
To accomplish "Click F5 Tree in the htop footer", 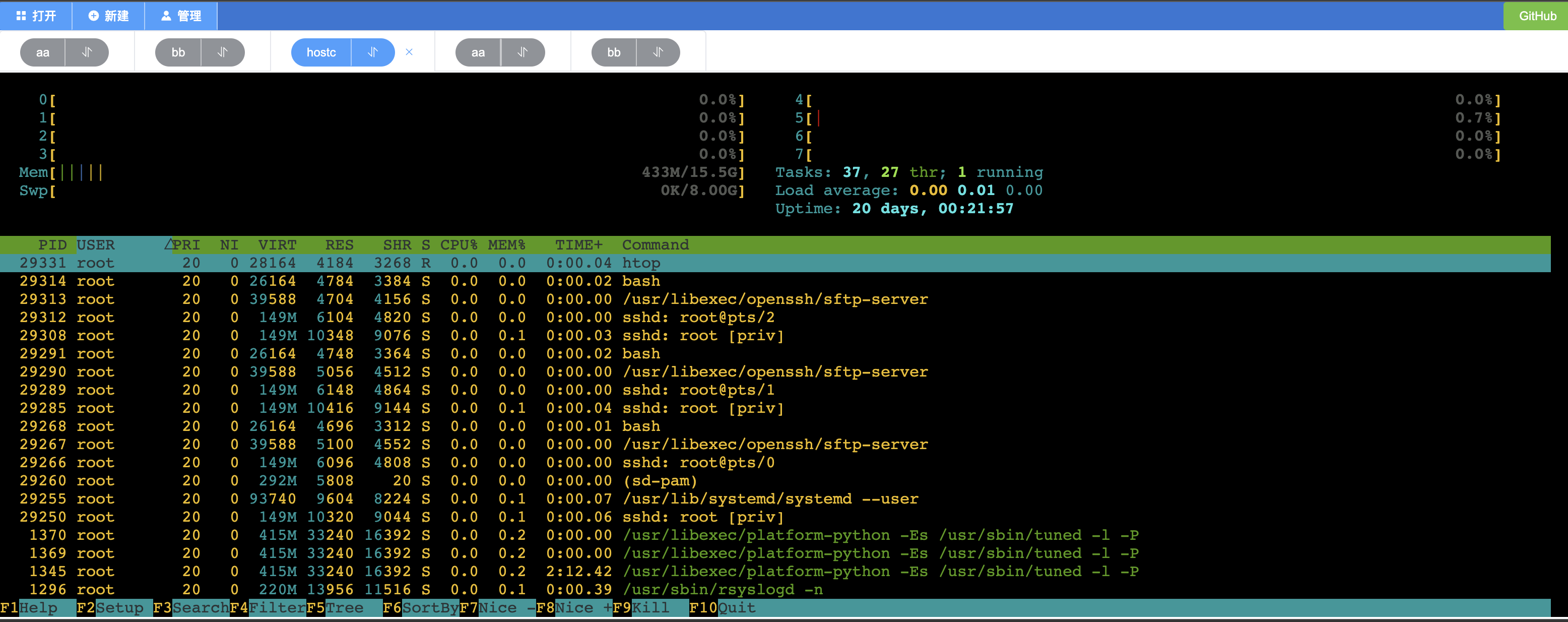I will pos(336,607).
